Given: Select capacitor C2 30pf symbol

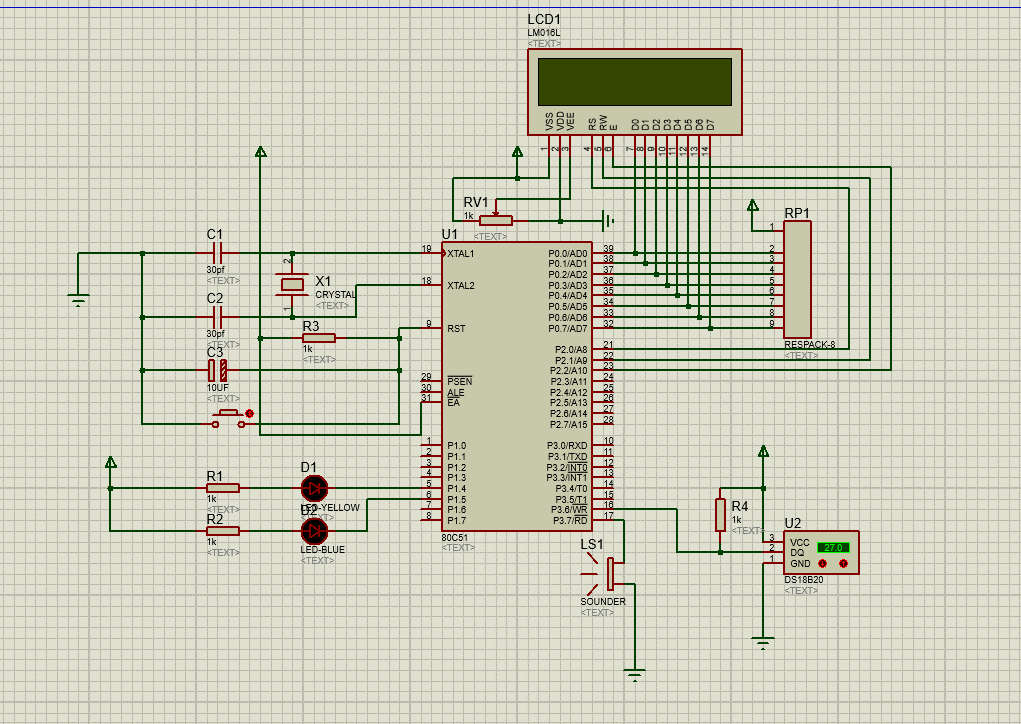Looking at the screenshot, I should click(217, 317).
